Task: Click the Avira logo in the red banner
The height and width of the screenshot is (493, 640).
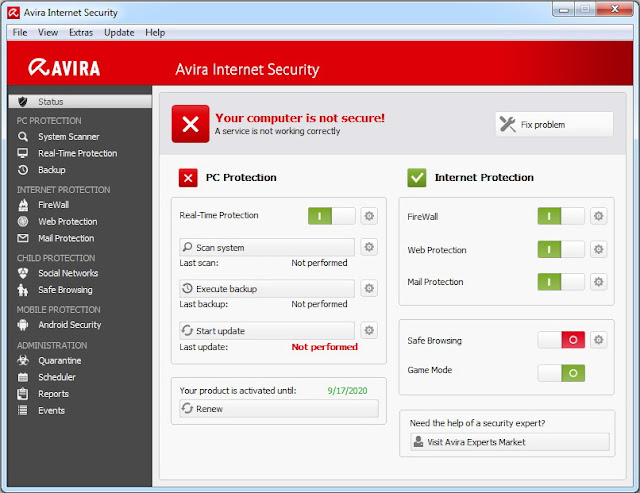Action: coord(64,68)
